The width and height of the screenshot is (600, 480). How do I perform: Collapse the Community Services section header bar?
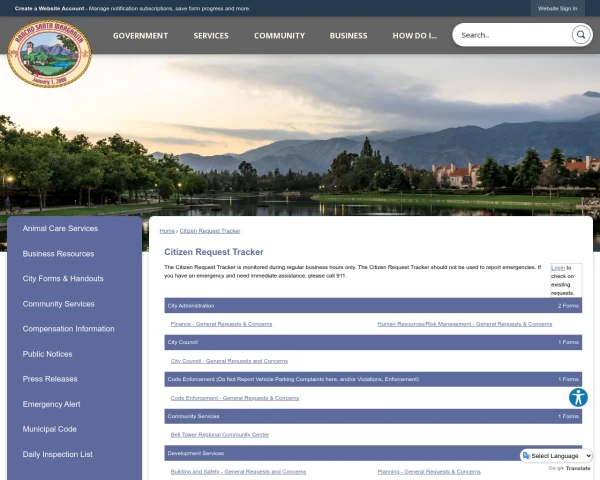tap(373, 416)
